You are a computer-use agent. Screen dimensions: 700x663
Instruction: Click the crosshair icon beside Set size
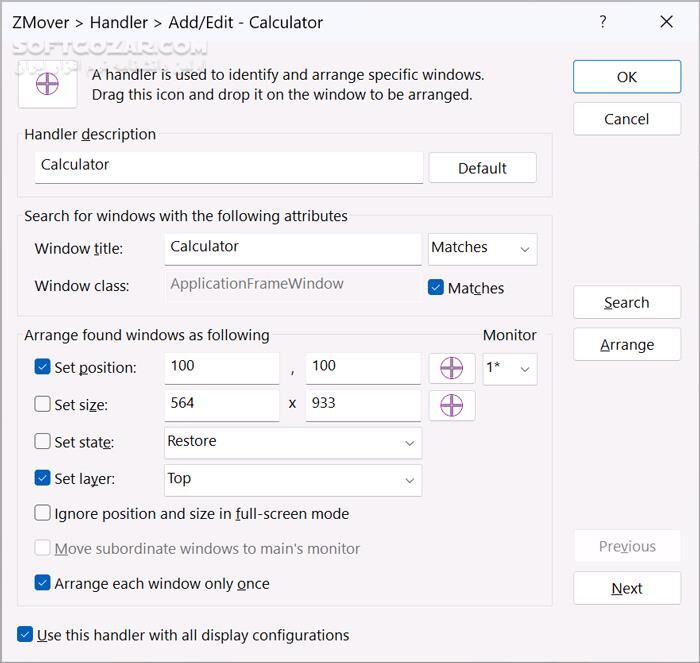tap(452, 405)
